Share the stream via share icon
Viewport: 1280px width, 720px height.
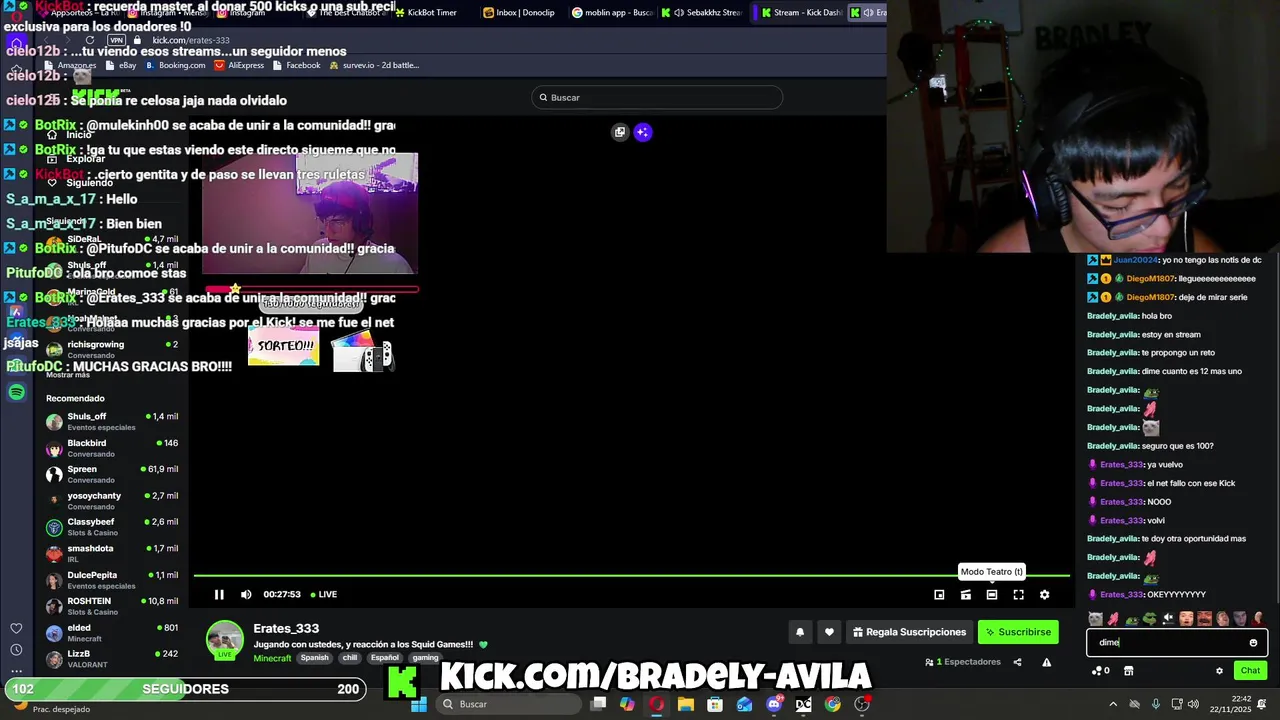click(x=1017, y=662)
